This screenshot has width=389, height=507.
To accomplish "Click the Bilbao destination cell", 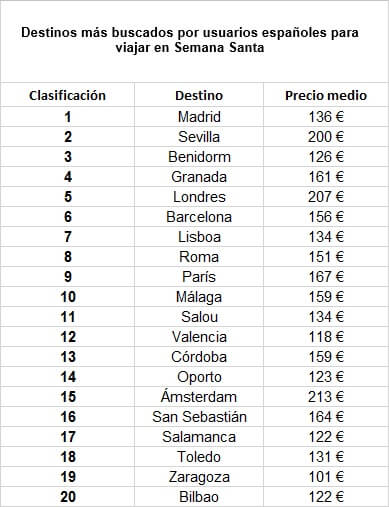I will tap(199, 497).
